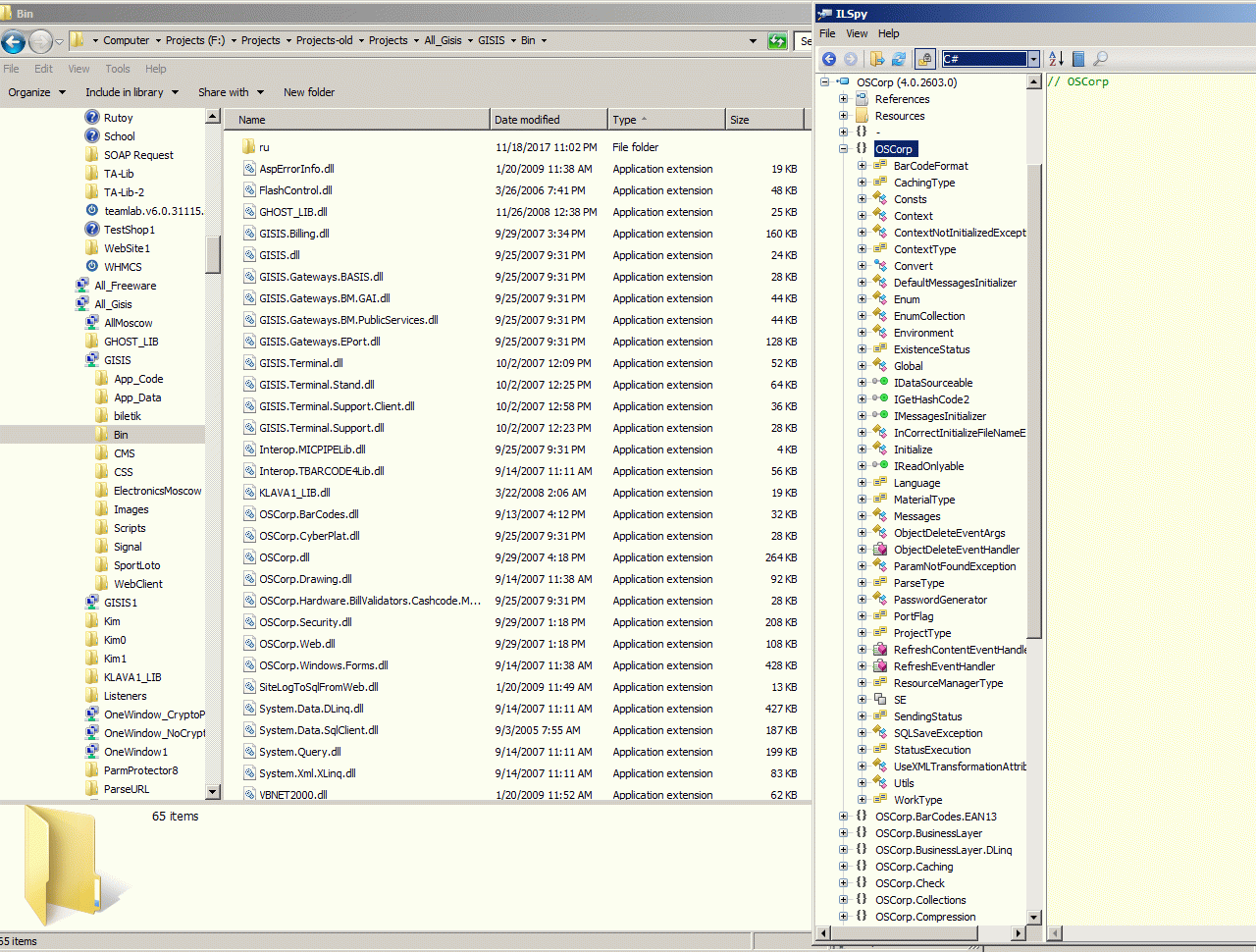Open the Help menu in ILSpy
Image resolution: width=1256 pixels, height=952 pixels.
point(889,33)
